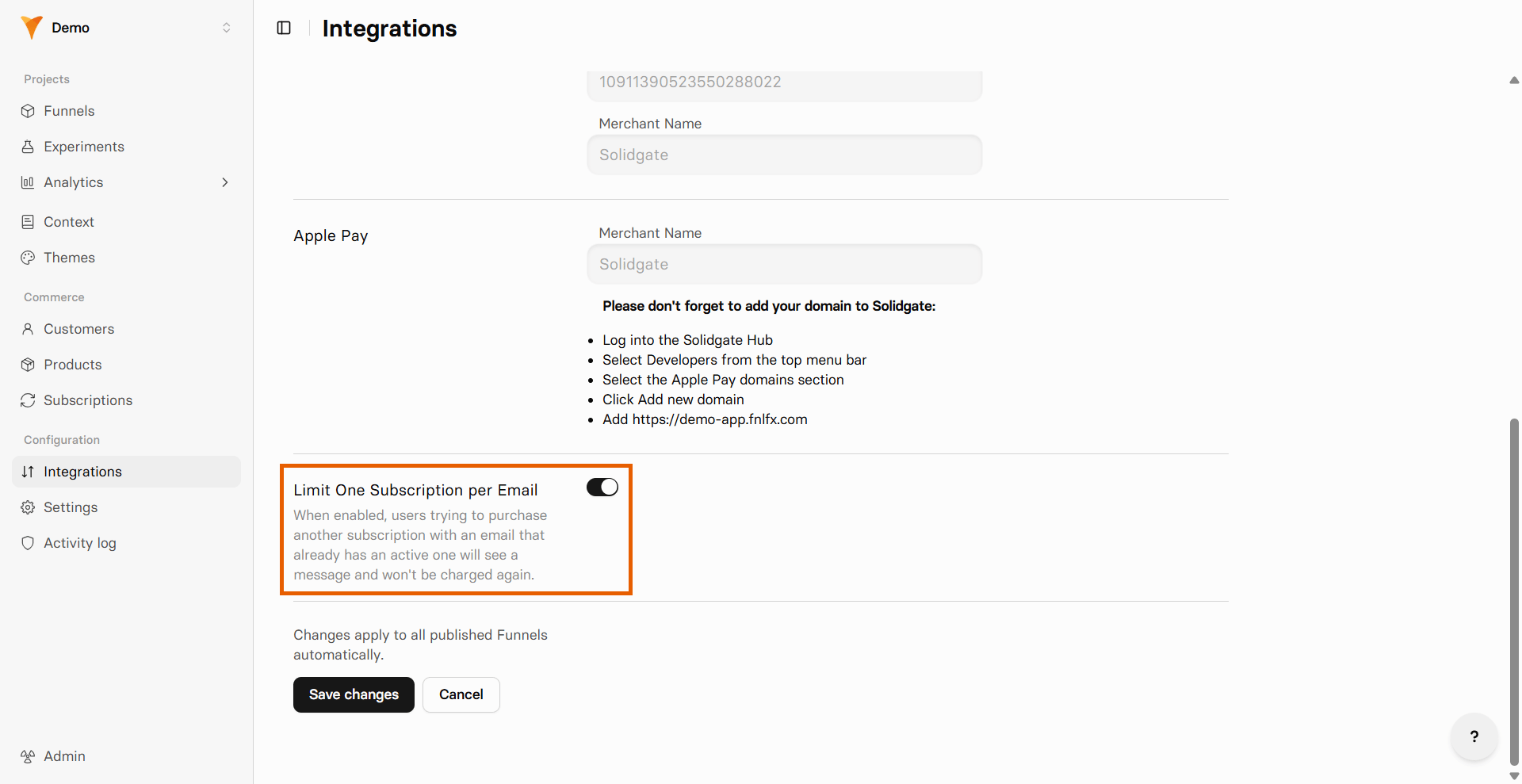Open the help question mark button
This screenshot has width=1522, height=784.
click(1474, 736)
